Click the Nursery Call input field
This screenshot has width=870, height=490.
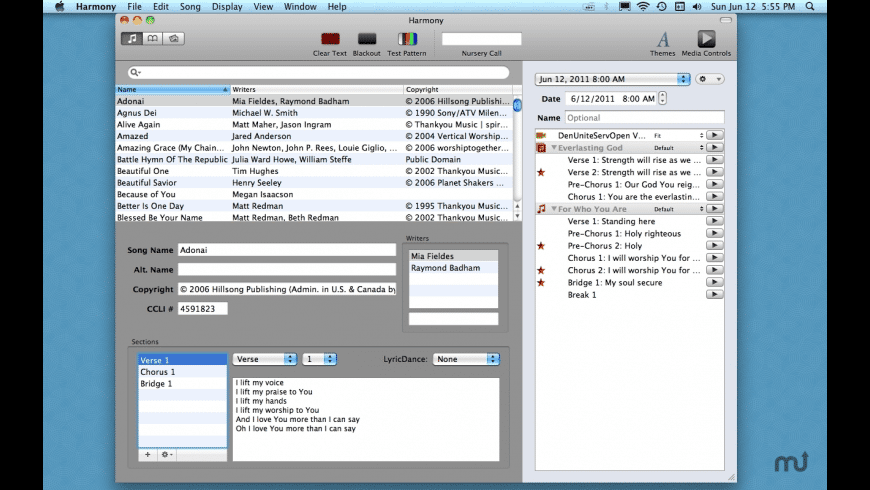coord(481,39)
